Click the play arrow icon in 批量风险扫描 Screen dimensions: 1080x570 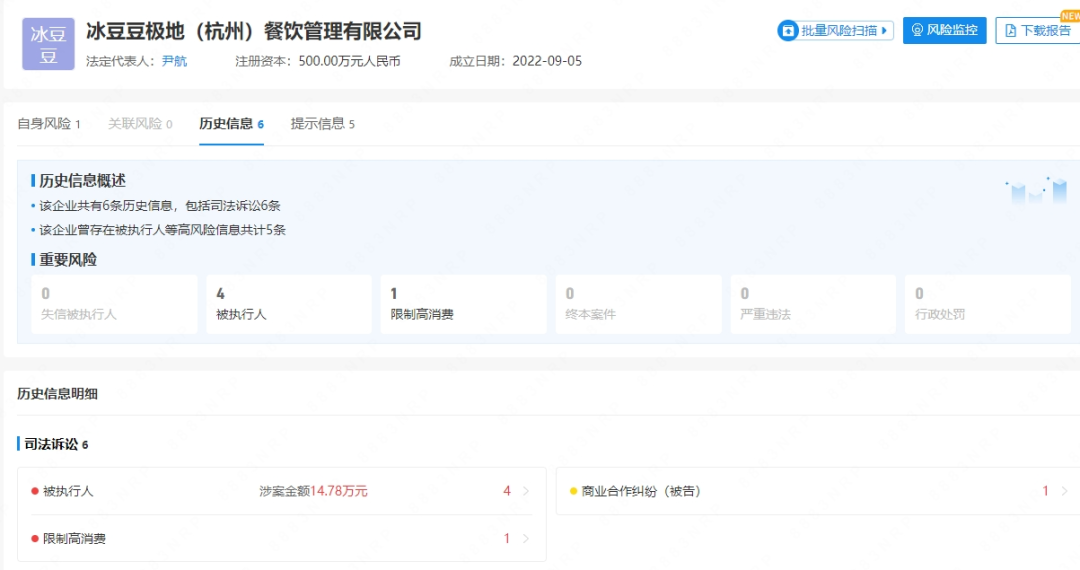click(884, 30)
